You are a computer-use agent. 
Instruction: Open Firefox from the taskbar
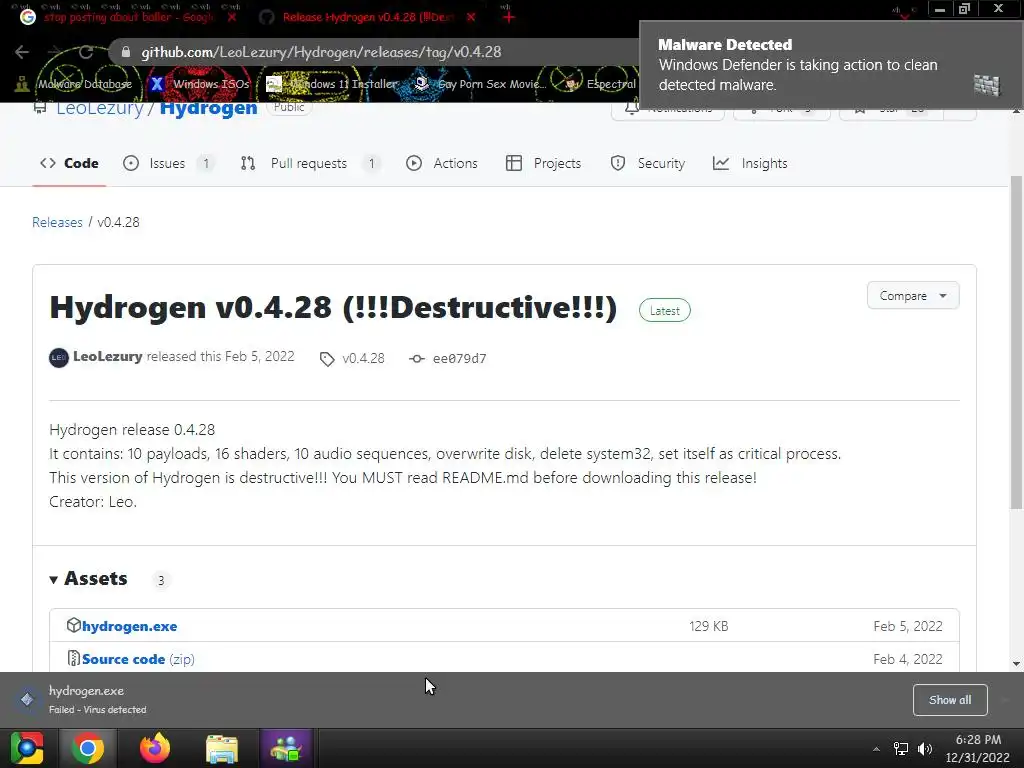tap(155, 748)
